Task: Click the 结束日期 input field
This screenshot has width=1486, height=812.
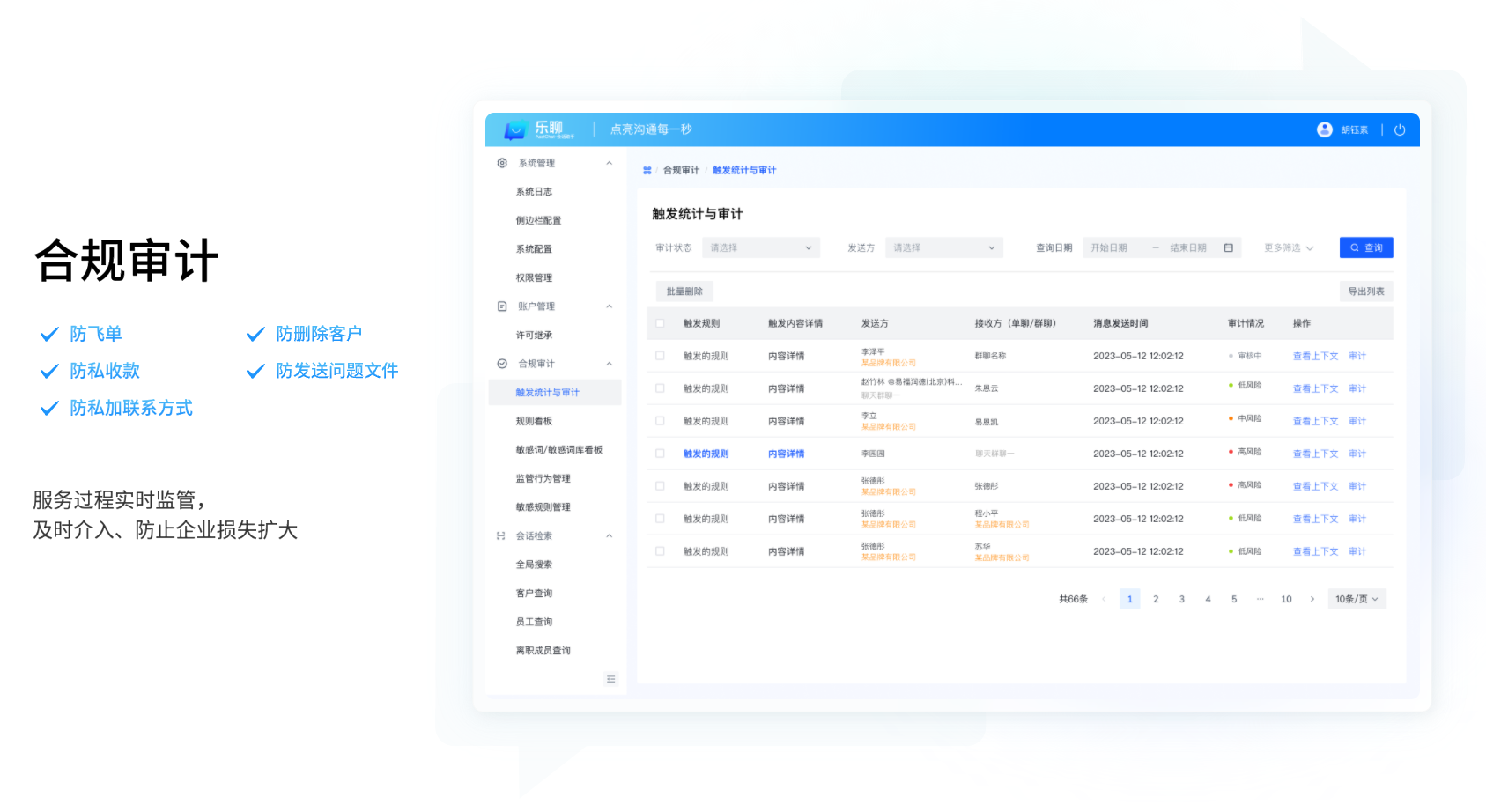Action: (x=1190, y=248)
